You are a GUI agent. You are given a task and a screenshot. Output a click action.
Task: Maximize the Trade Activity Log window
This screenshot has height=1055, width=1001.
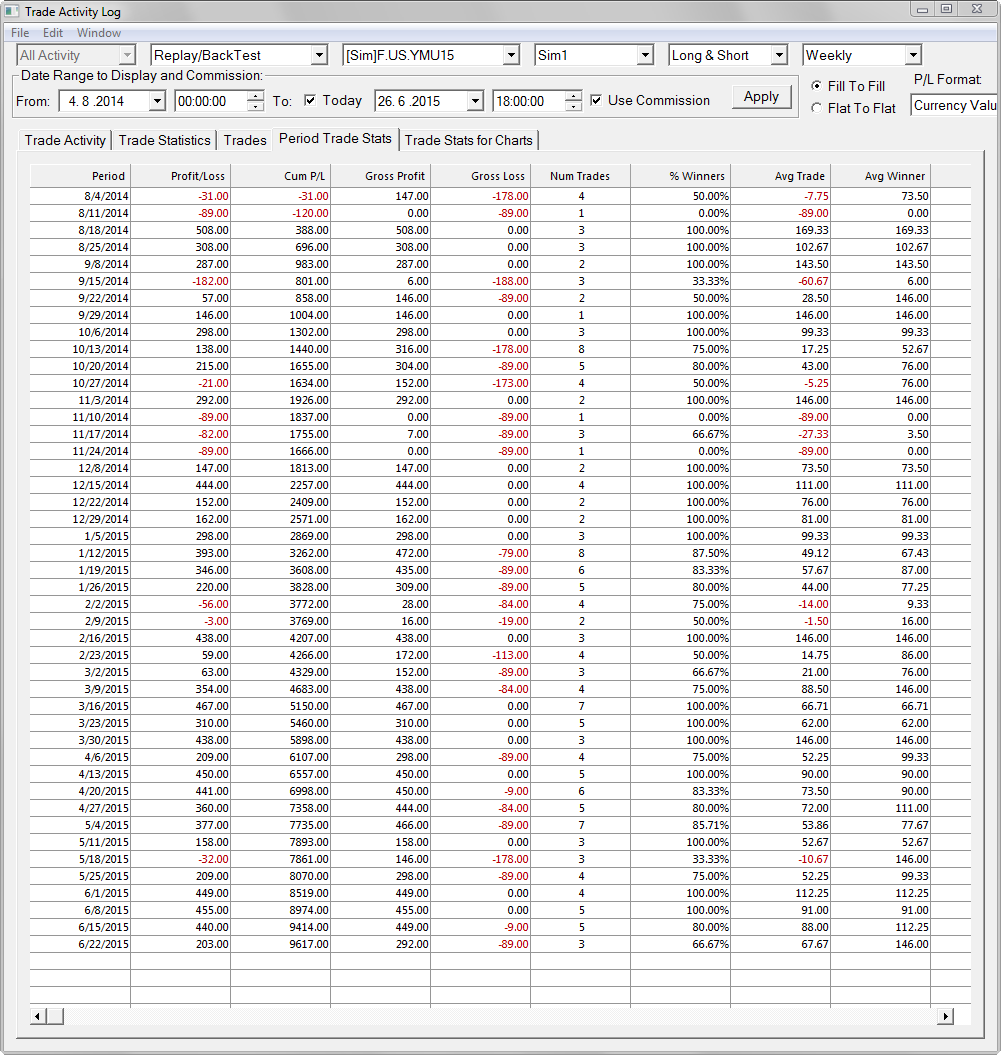(946, 9)
